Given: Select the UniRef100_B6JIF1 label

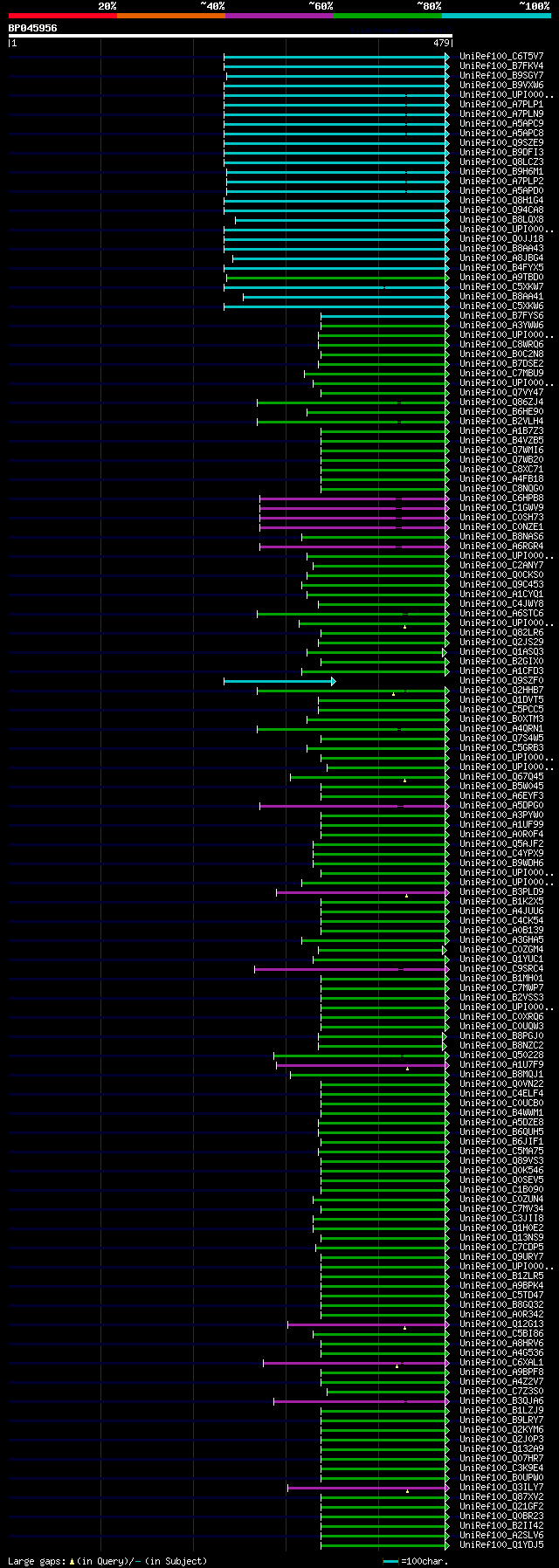Looking at the screenshot, I should [501, 1142].
